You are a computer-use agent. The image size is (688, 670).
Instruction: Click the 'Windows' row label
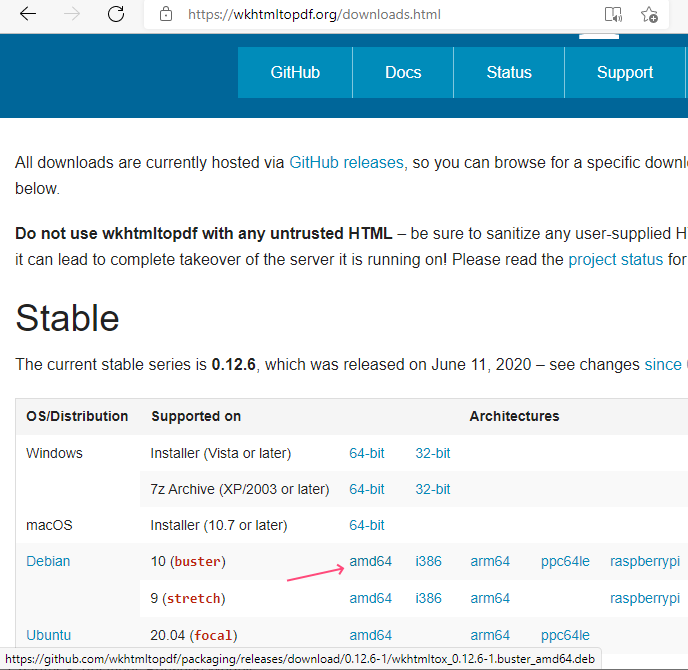coord(54,453)
